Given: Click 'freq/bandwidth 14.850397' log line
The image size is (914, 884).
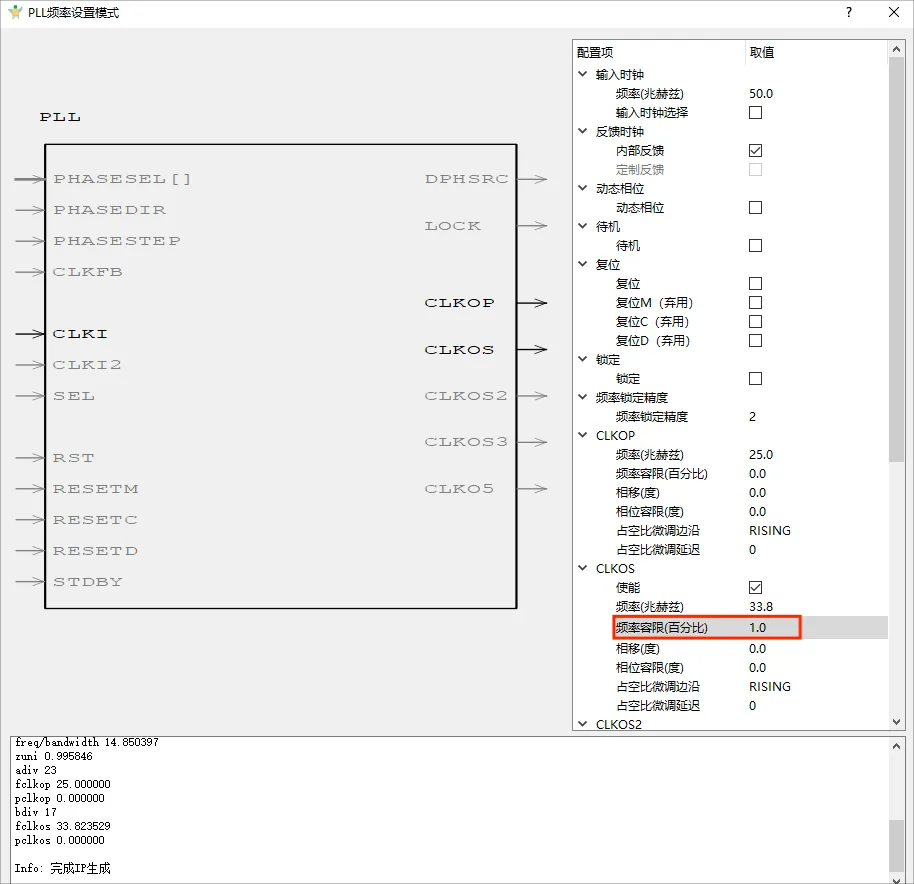Looking at the screenshot, I should 87,742.
